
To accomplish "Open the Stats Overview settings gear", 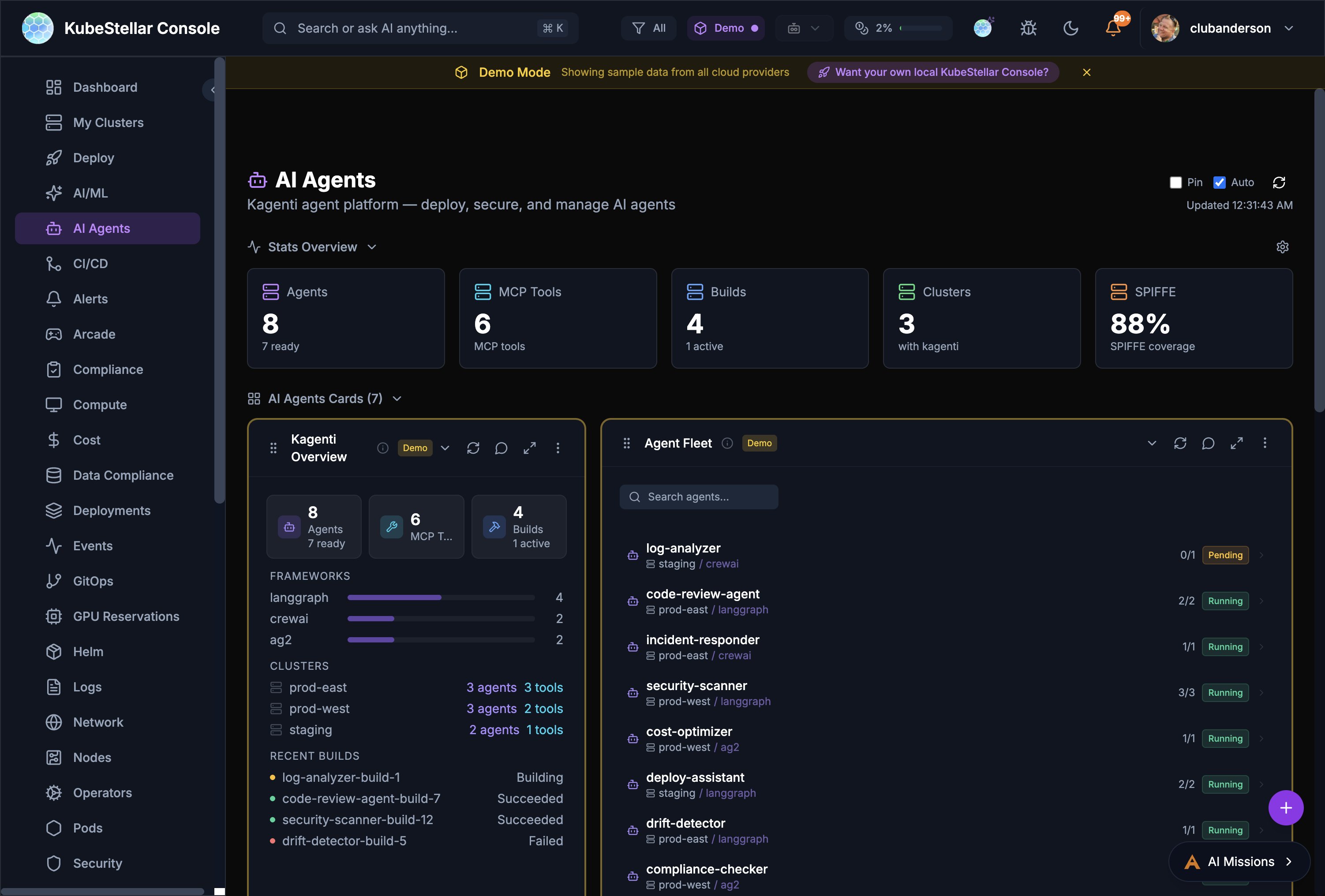I will point(1283,247).
